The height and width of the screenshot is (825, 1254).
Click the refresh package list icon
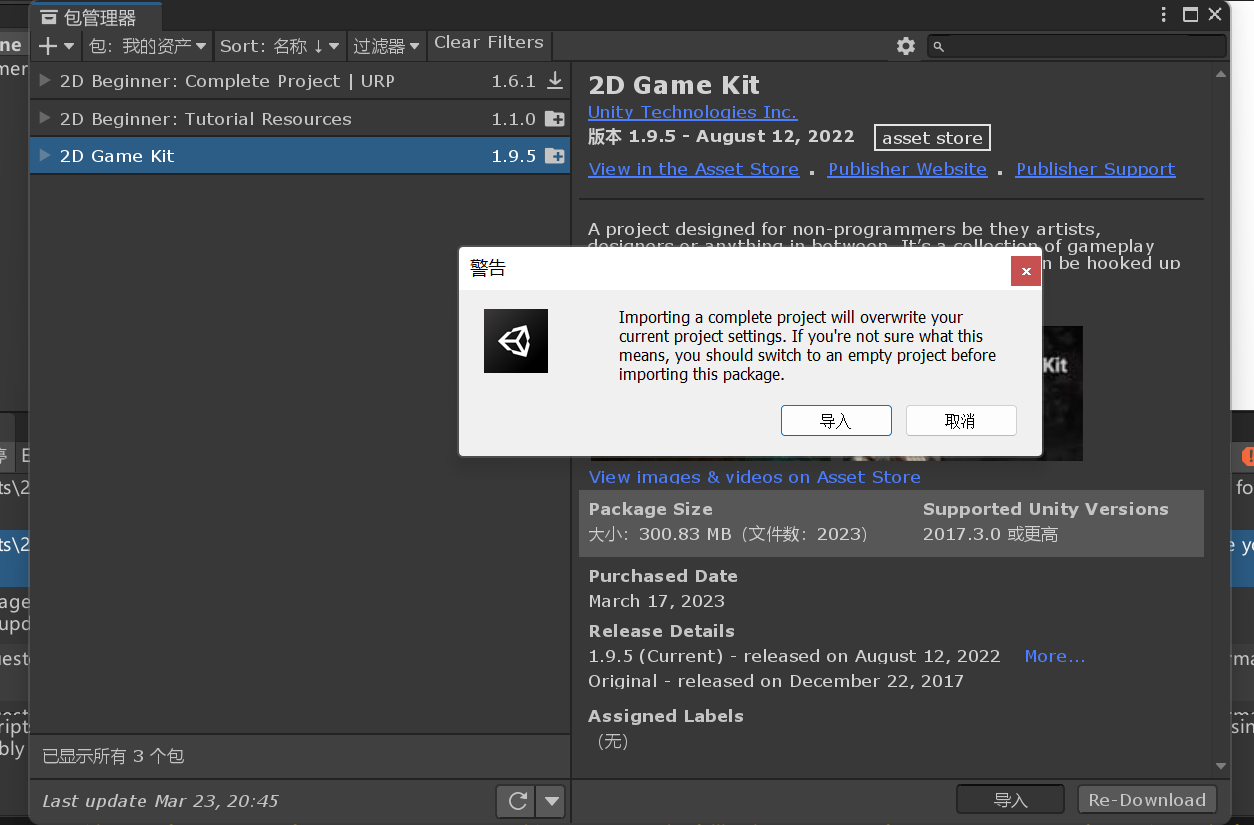point(517,801)
